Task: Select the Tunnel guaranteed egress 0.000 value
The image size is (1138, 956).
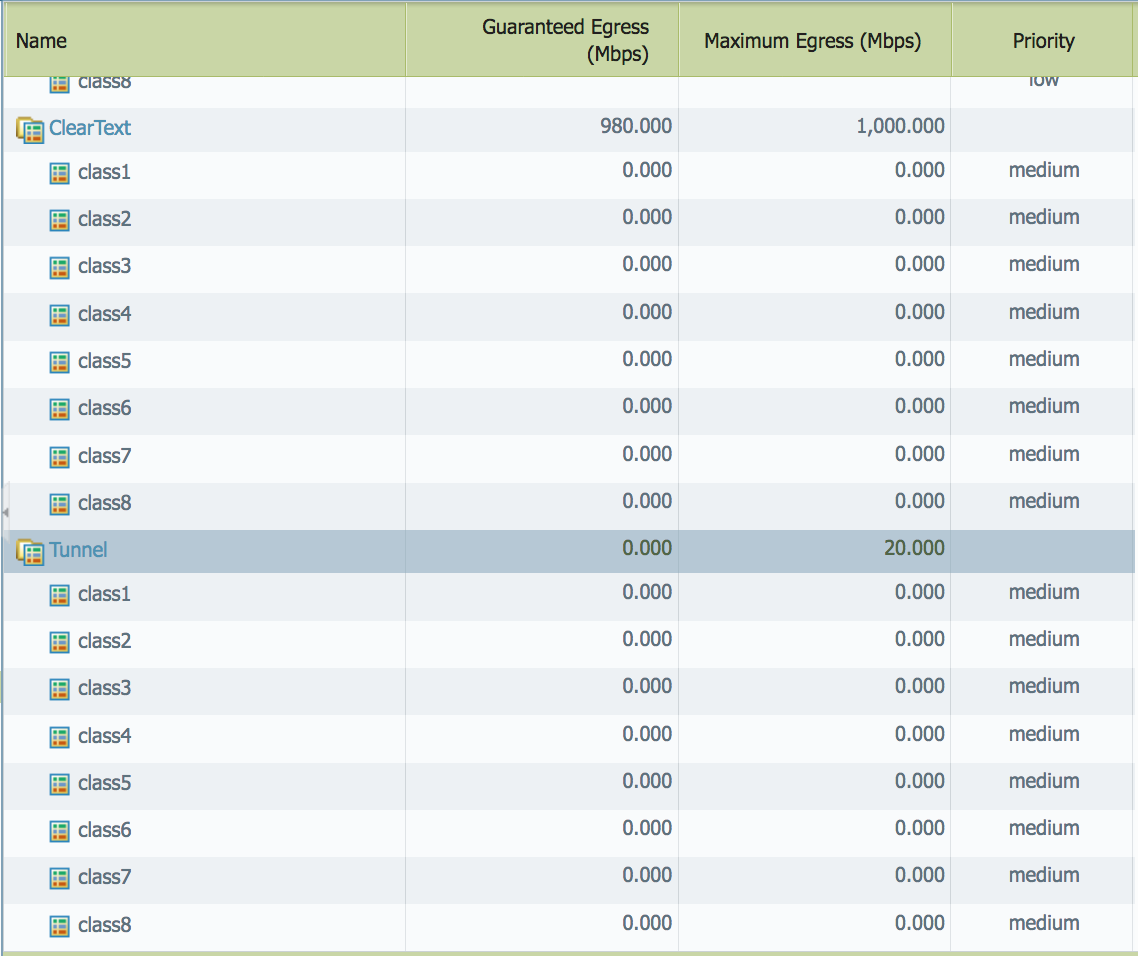Action: (x=647, y=548)
